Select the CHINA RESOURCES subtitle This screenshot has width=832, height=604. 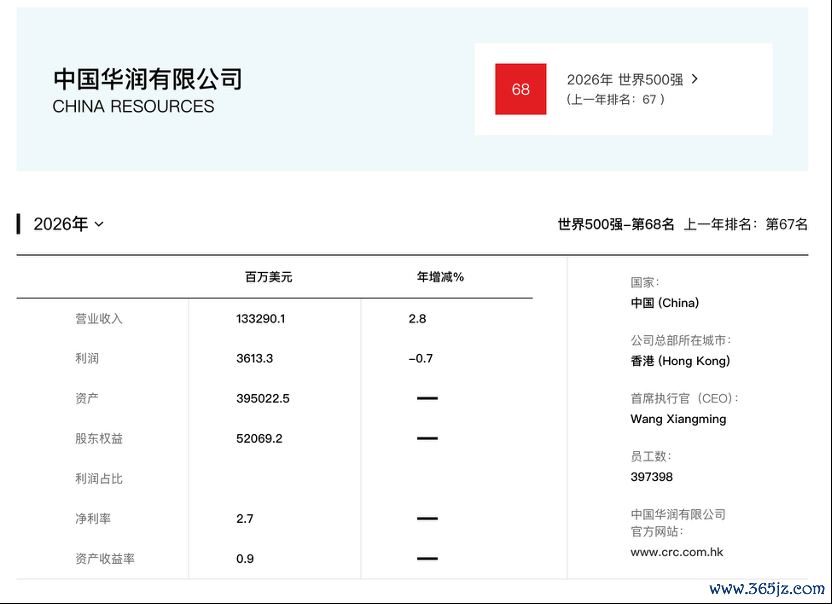pos(133,106)
